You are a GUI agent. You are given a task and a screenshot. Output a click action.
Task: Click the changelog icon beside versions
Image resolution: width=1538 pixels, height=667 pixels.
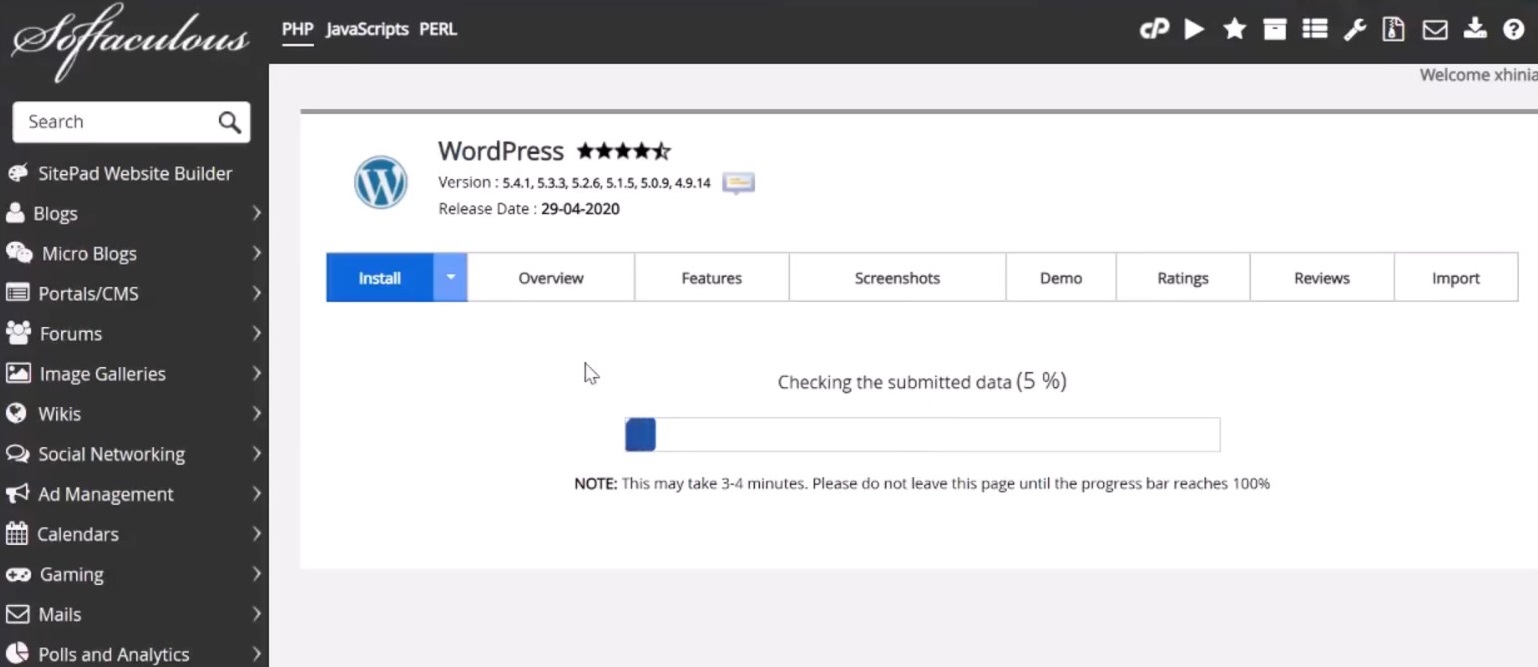coord(739,183)
